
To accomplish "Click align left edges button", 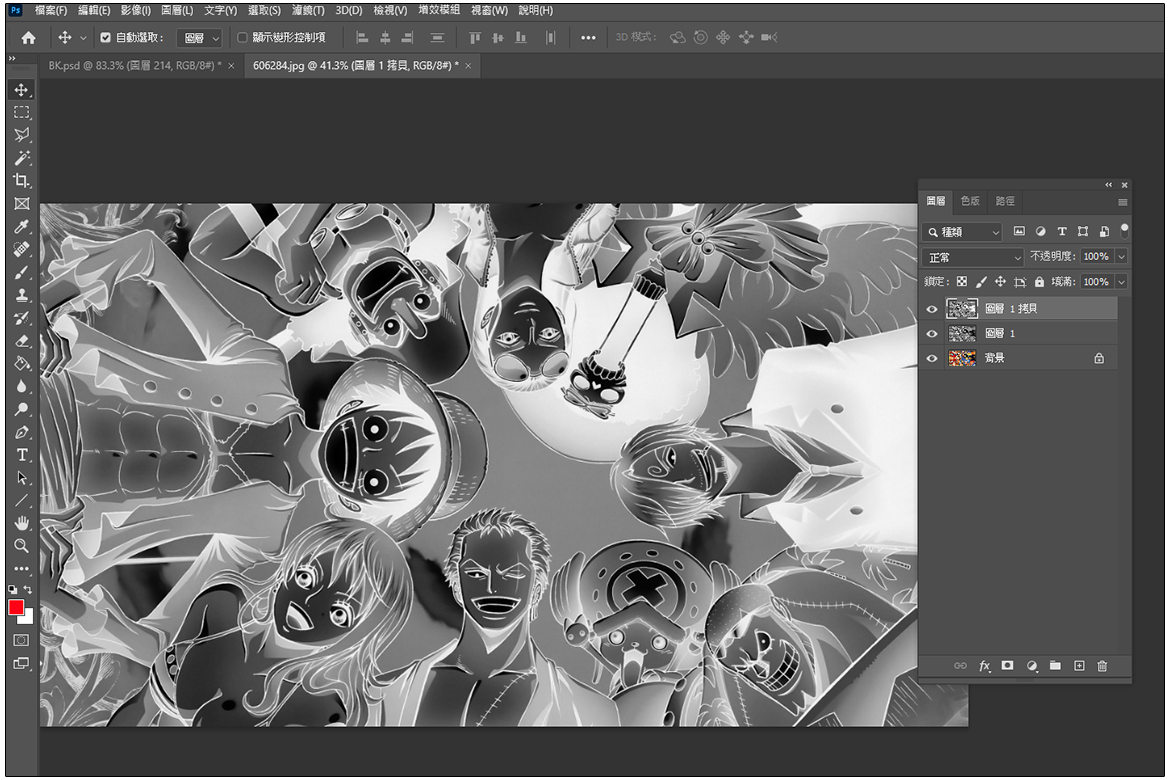I will point(362,37).
